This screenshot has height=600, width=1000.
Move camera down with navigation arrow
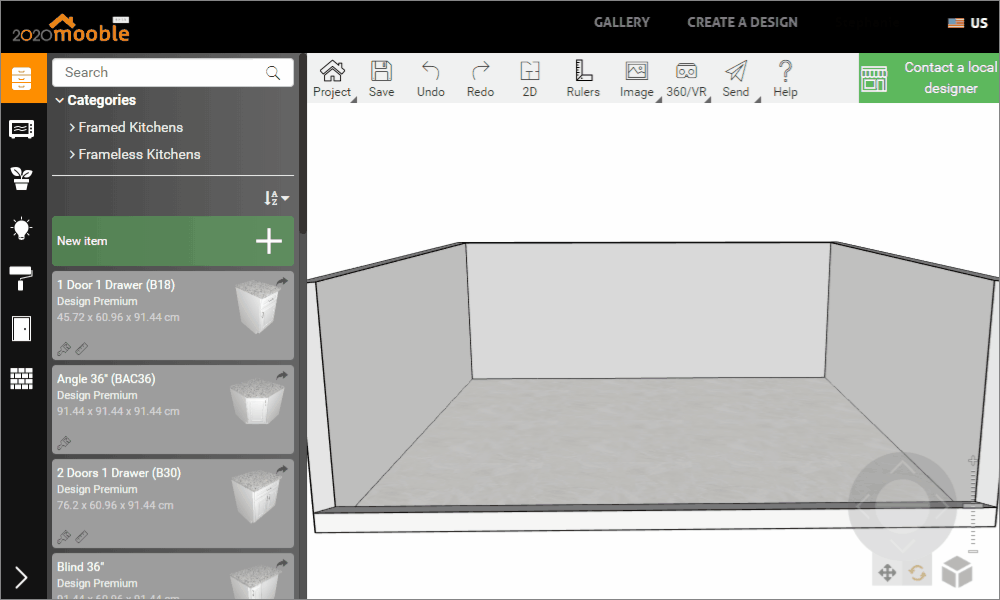pos(902,546)
